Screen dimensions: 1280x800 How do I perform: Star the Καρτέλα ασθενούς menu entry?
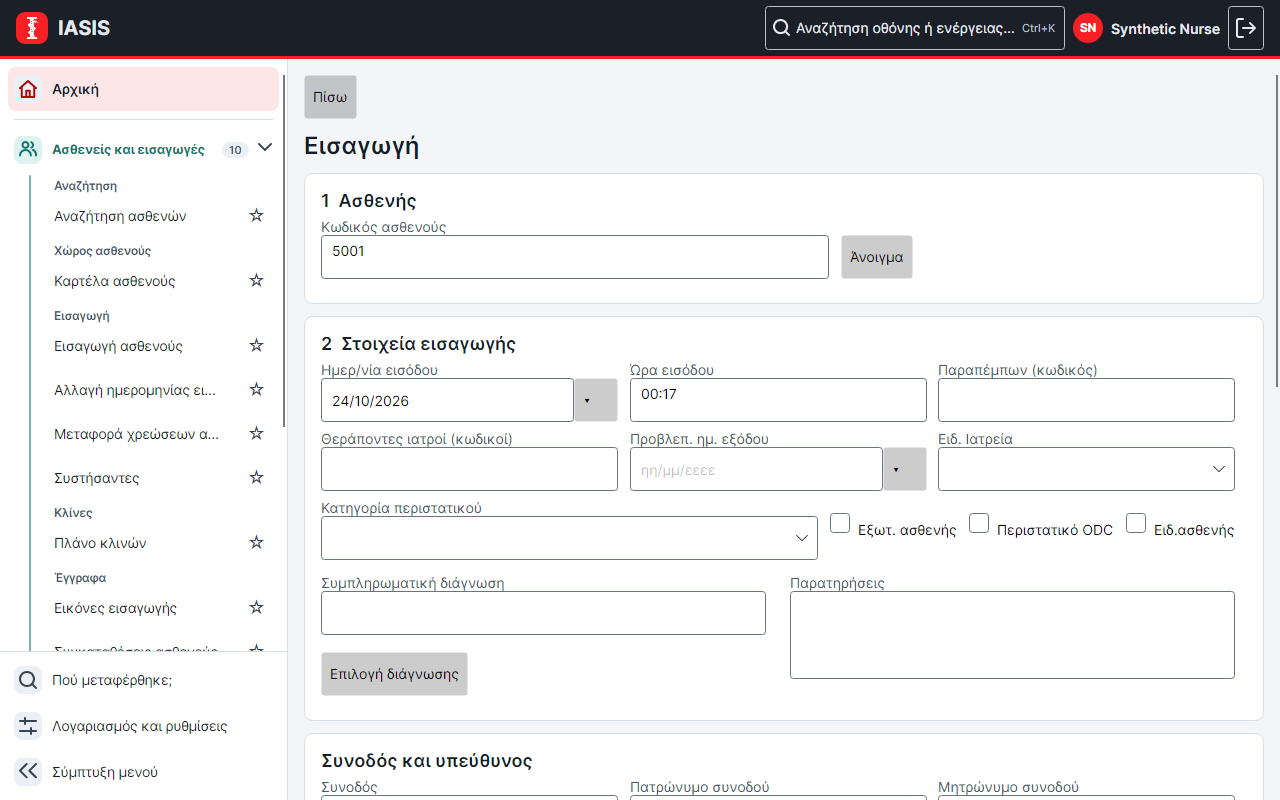click(x=256, y=280)
